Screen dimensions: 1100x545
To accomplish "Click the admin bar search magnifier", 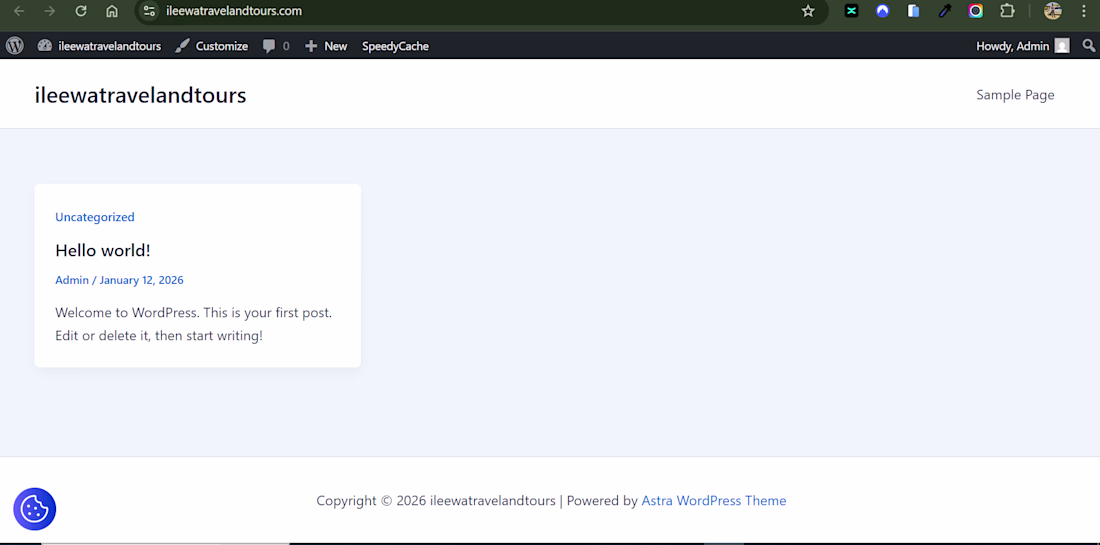I will [1089, 46].
